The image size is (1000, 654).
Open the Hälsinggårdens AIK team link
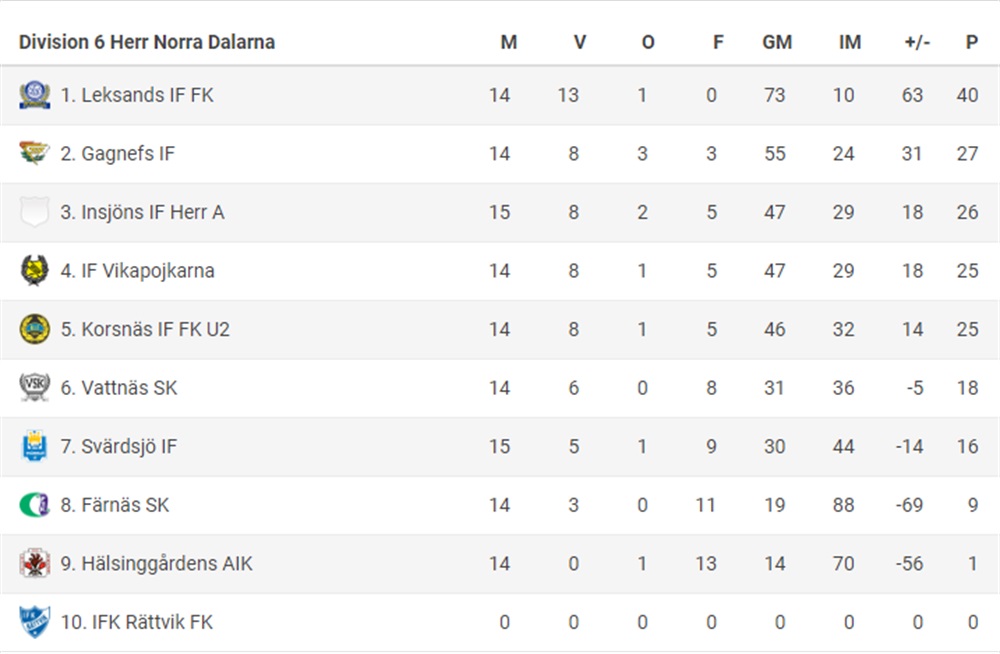pyautogui.click(x=156, y=564)
